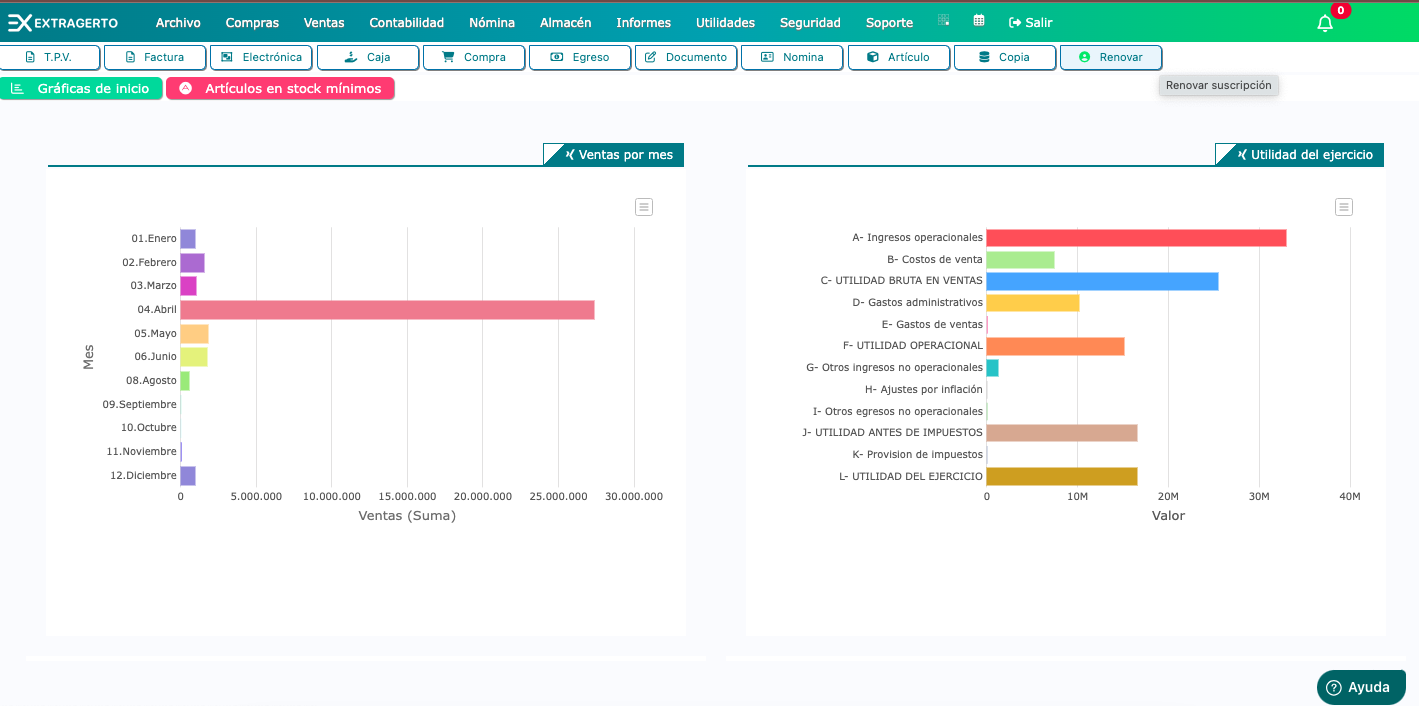
Task: Click the Extragerto logo
Action: click(64, 23)
